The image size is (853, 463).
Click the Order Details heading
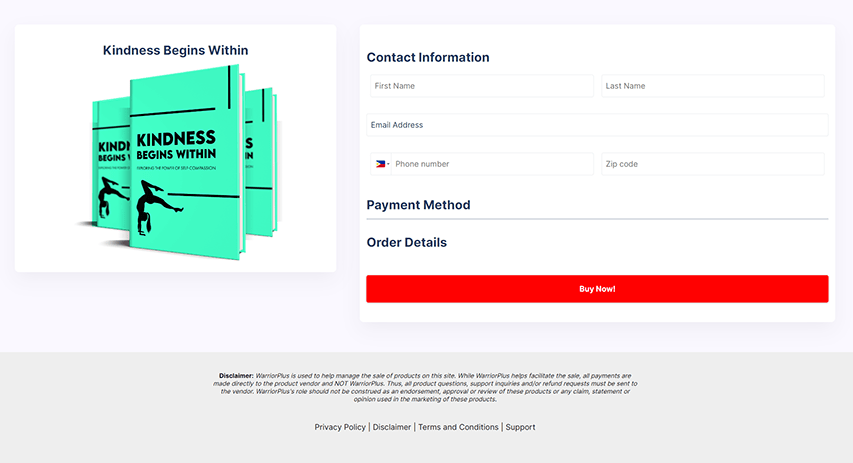click(406, 243)
